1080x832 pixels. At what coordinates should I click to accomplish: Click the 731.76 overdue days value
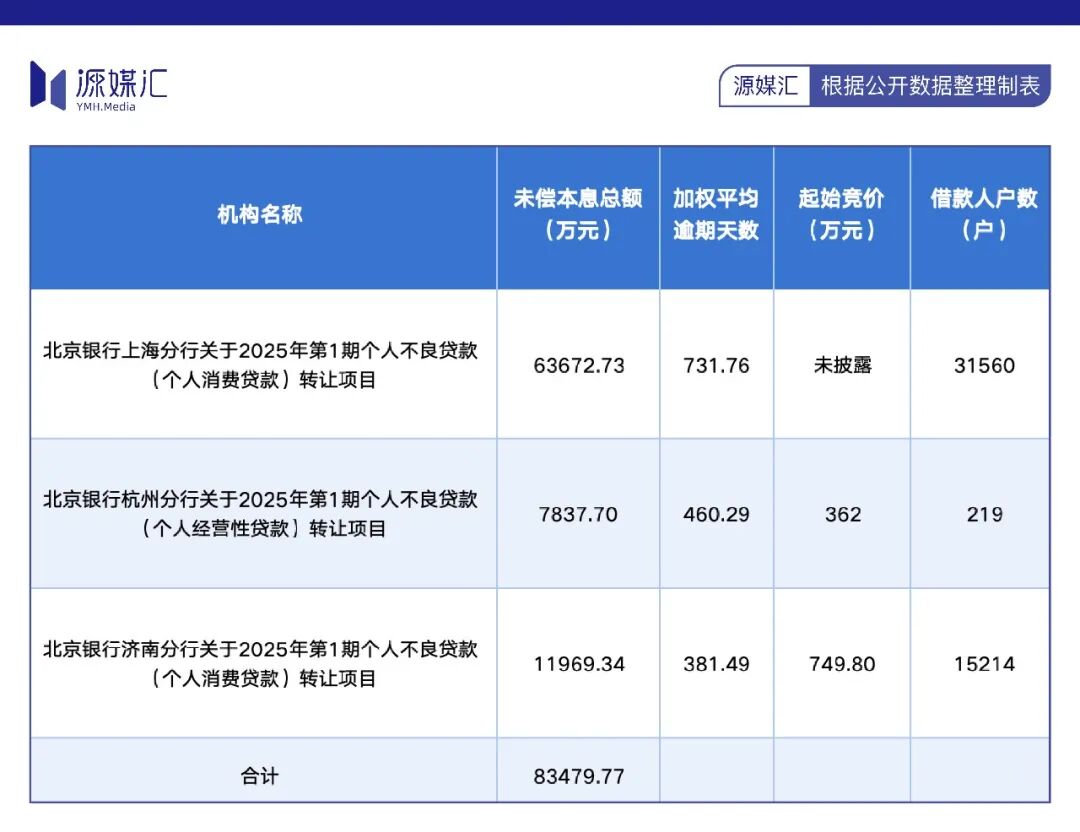[x=716, y=366]
